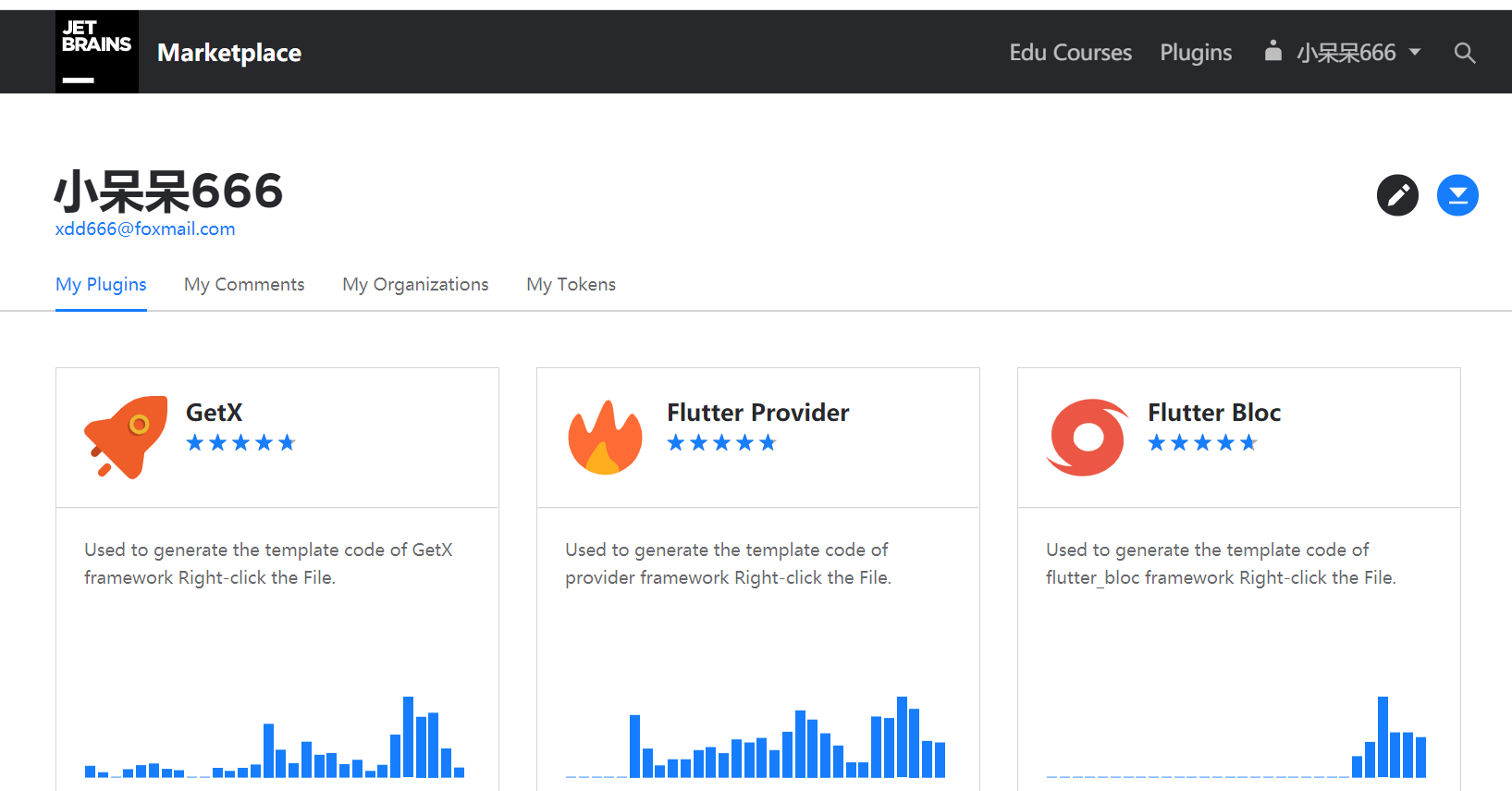Open the My Organizations tab
The image size is (1512, 791).
coord(415,284)
